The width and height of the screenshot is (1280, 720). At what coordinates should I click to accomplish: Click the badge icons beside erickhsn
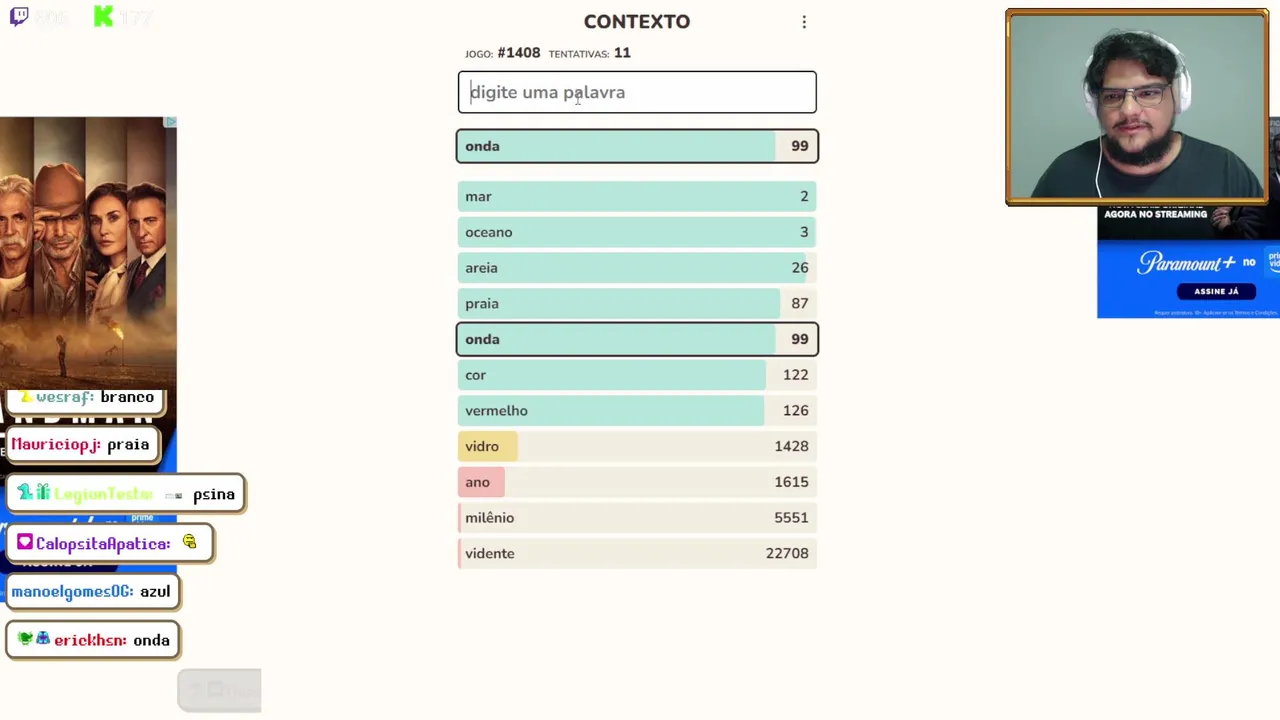(x=34, y=639)
